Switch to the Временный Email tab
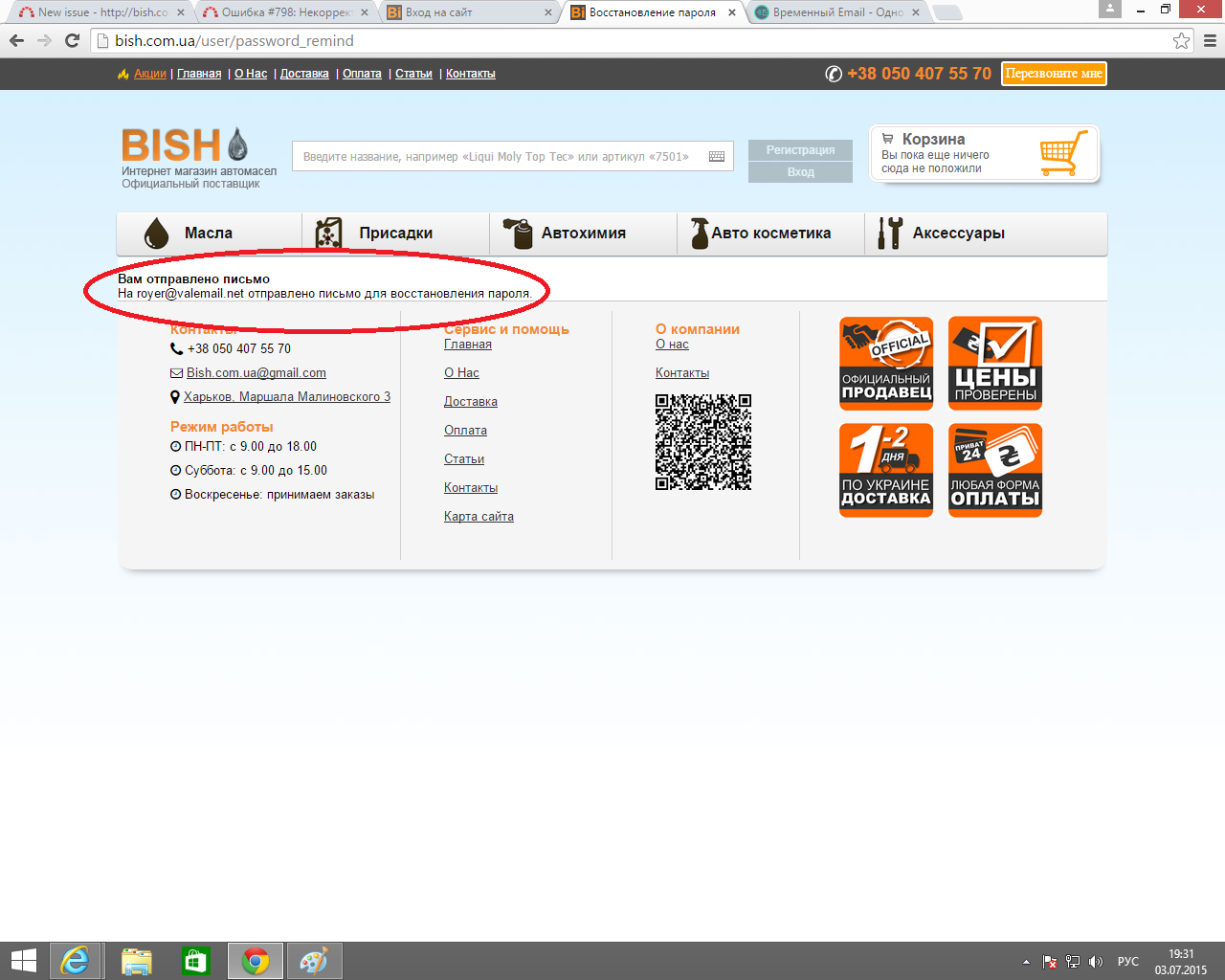 pyautogui.click(x=835, y=12)
